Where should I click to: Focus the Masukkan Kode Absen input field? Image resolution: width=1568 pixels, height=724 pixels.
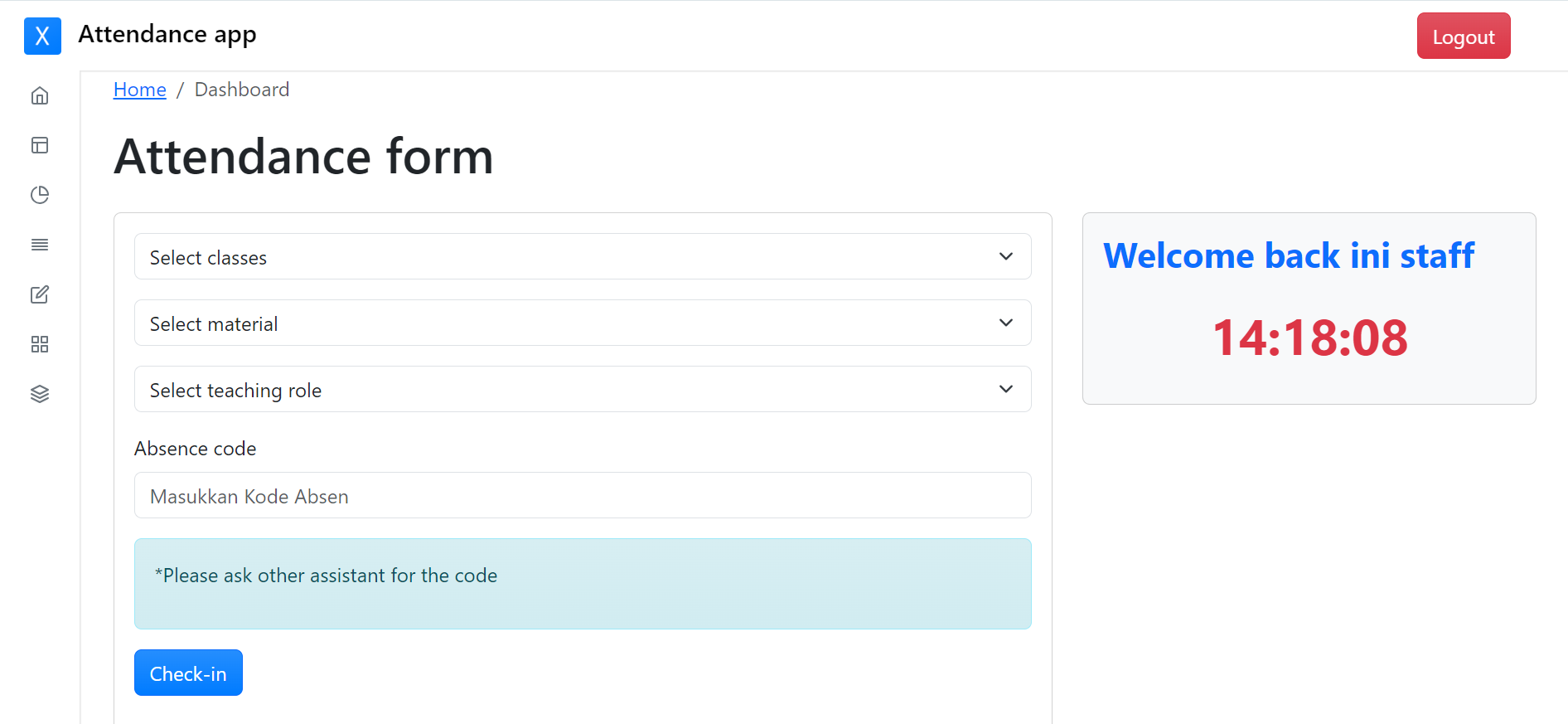[x=583, y=495]
